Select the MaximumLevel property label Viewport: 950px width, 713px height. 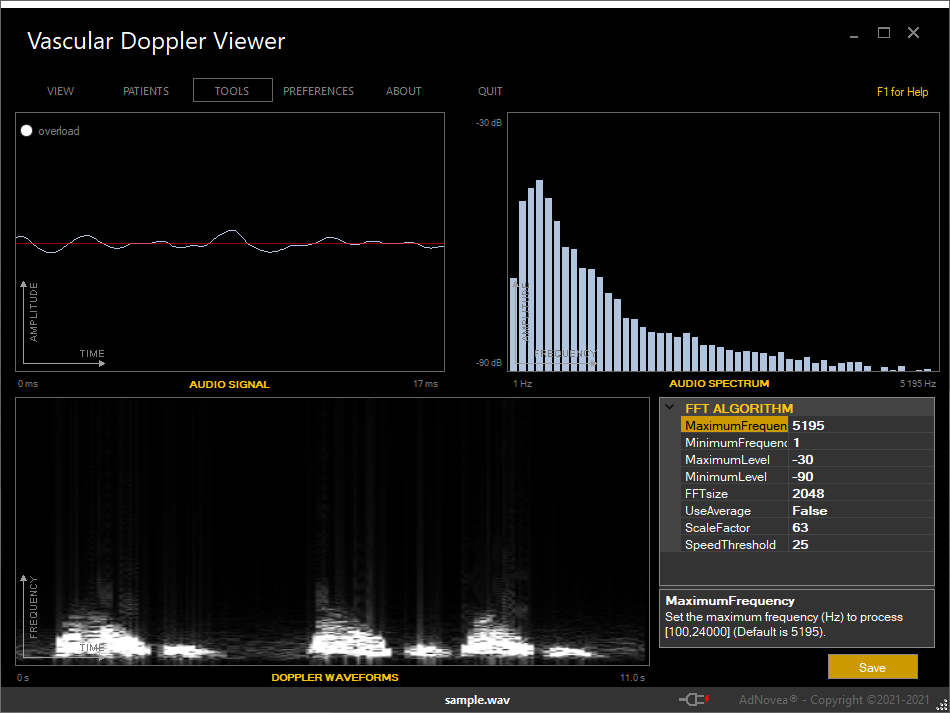click(x=734, y=459)
